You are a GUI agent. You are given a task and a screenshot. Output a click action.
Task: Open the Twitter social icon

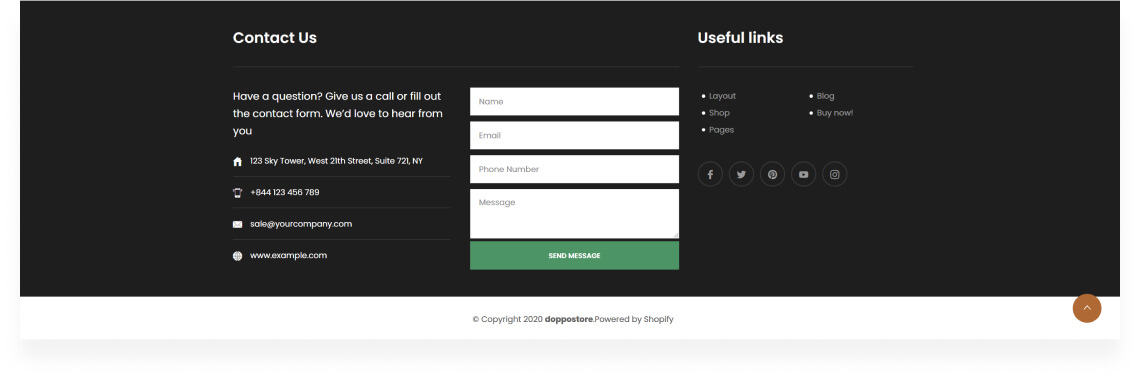tap(742, 174)
